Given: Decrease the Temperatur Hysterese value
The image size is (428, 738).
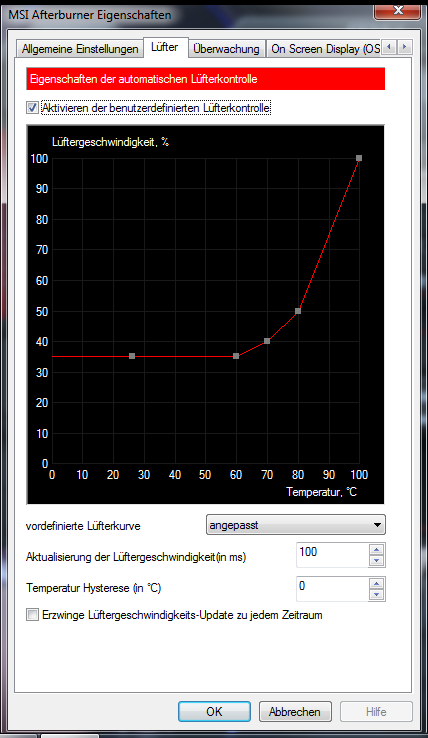Looking at the screenshot, I should (376, 594).
